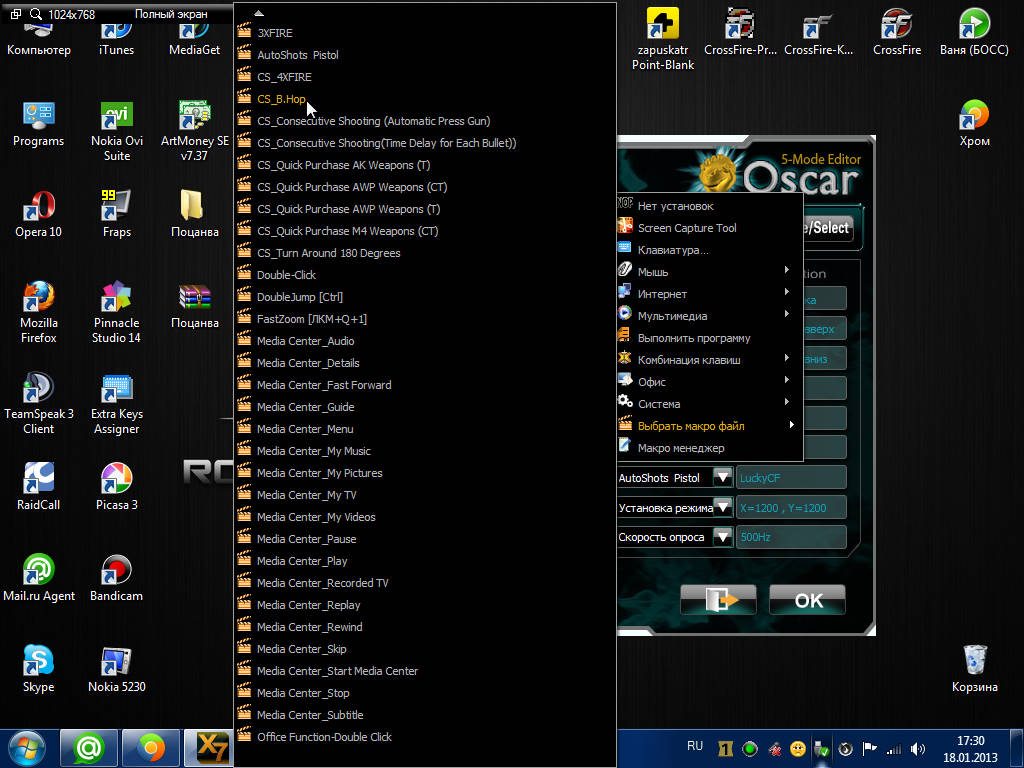The height and width of the screenshot is (768, 1024).
Task: Open X7 app in taskbar
Action: [208, 748]
